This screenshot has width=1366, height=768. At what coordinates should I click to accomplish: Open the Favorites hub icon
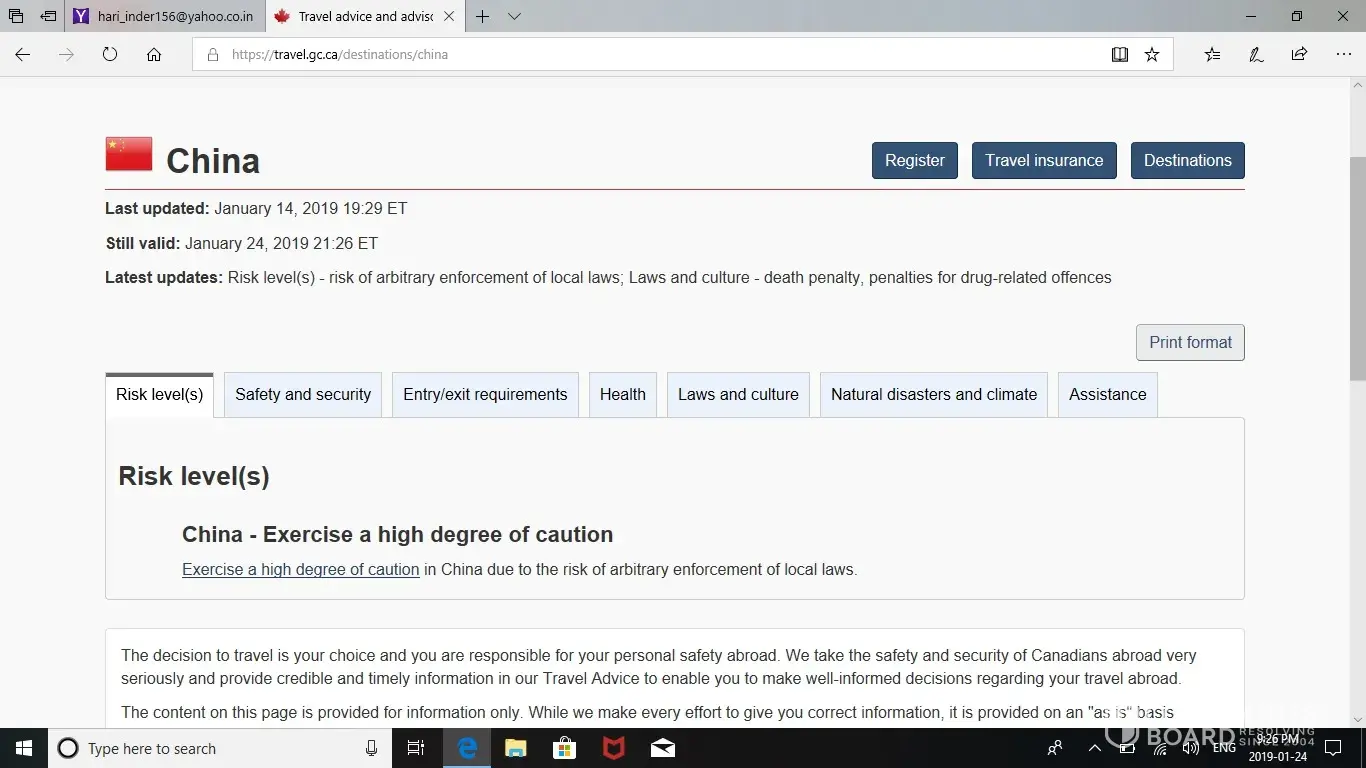pyautogui.click(x=1212, y=55)
